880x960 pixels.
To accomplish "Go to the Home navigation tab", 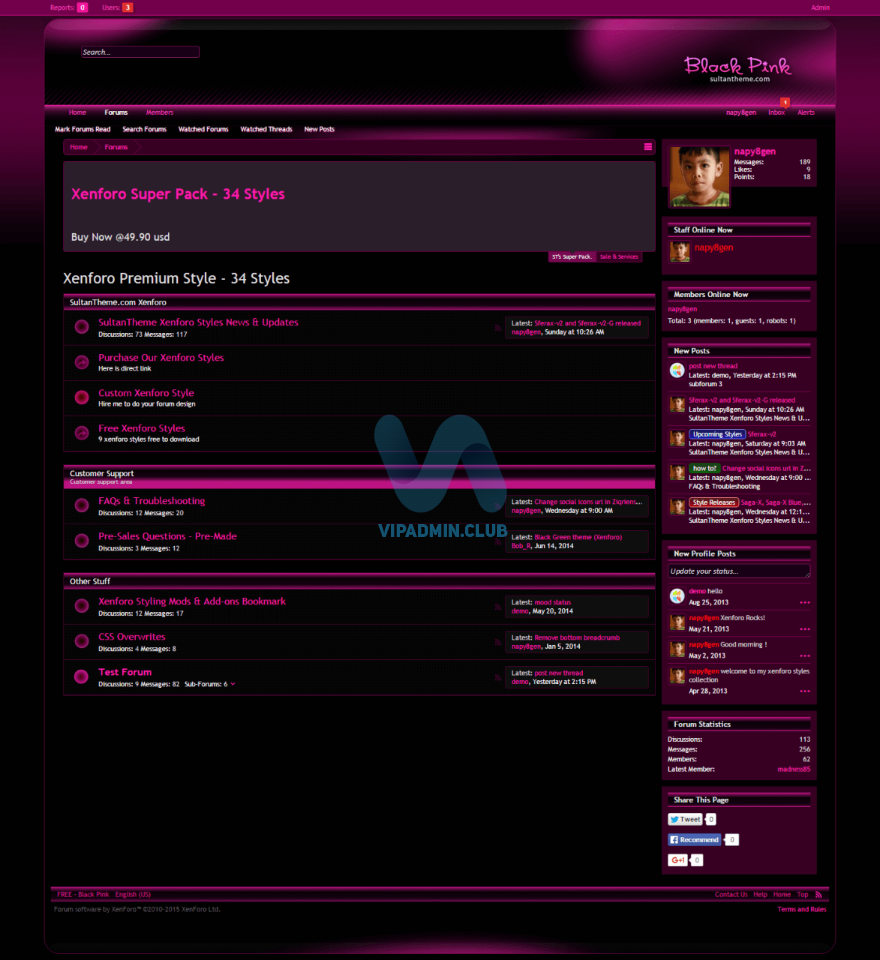I will [77, 113].
